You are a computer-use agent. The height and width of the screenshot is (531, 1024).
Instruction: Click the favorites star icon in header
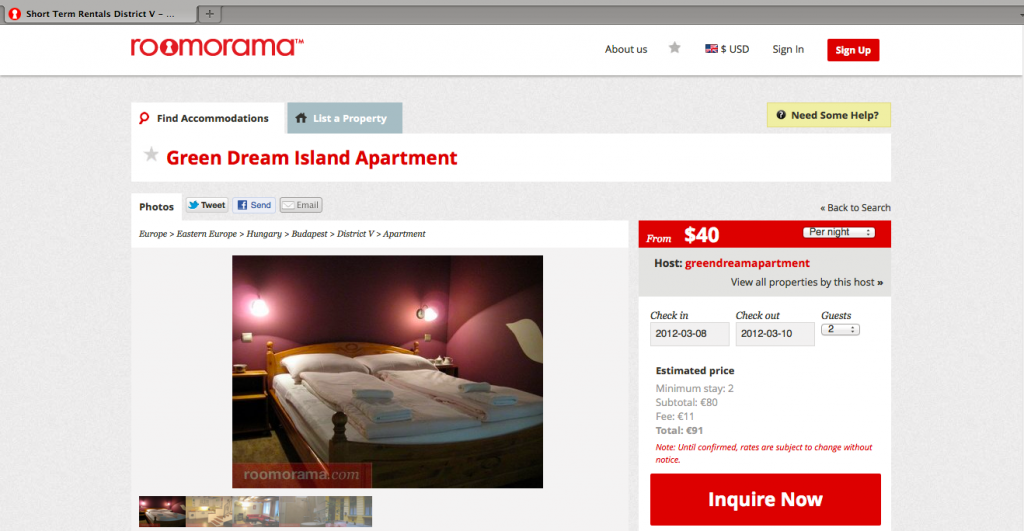coord(675,48)
